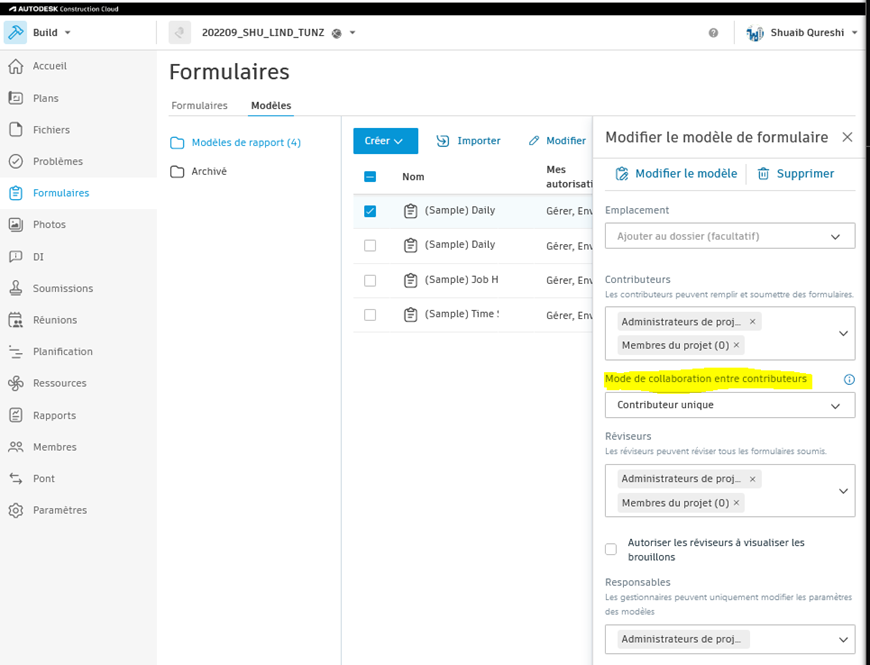Open the Photos panel icon
Image resolution: width=870 pixels, height=665 pixels.
tap(21, 224)
